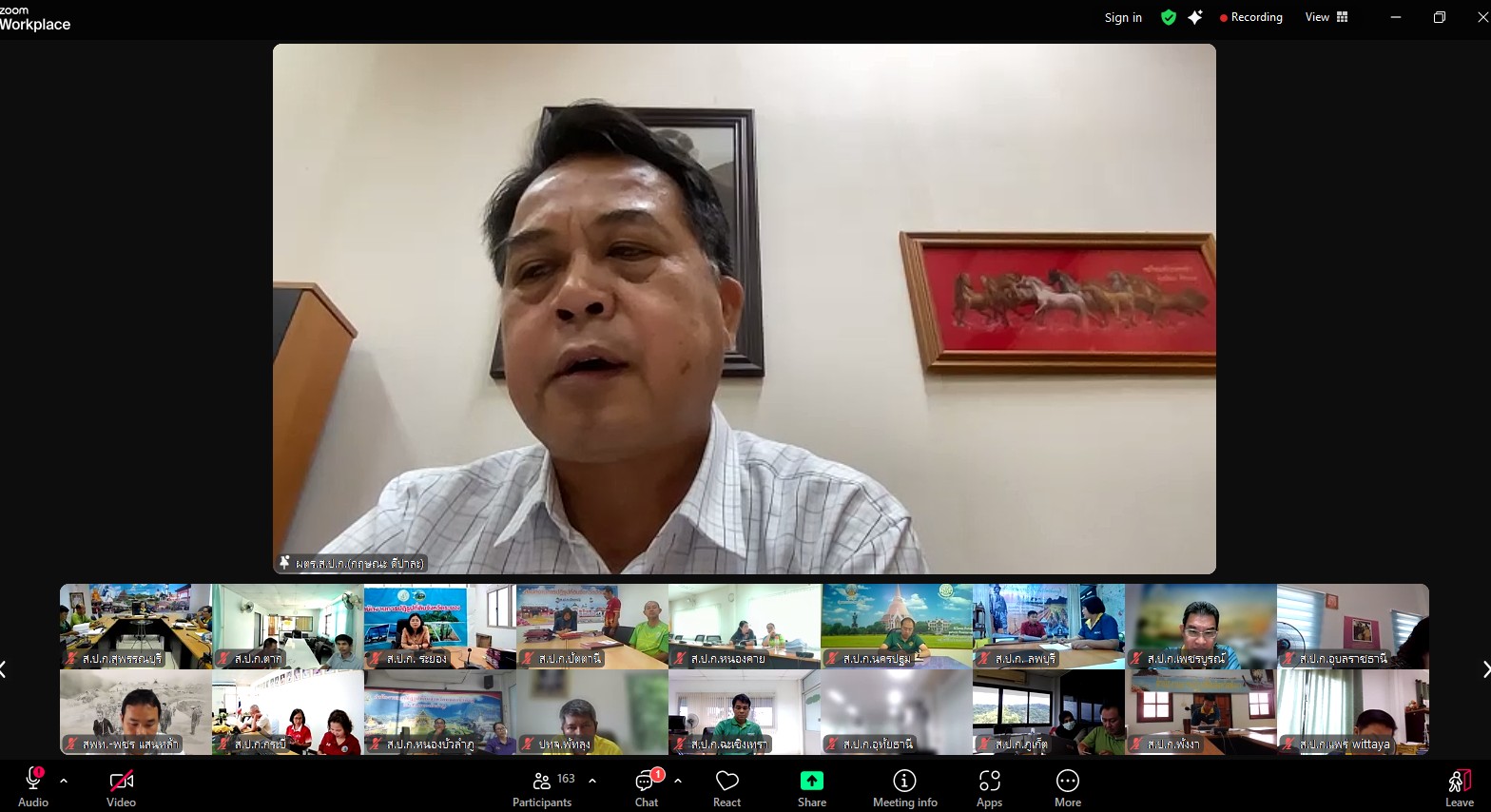Select the ส.ป.ก. ระยอง participant thumbnail
The height and width of the screenshot is (812, 1491).
point(440,627)
